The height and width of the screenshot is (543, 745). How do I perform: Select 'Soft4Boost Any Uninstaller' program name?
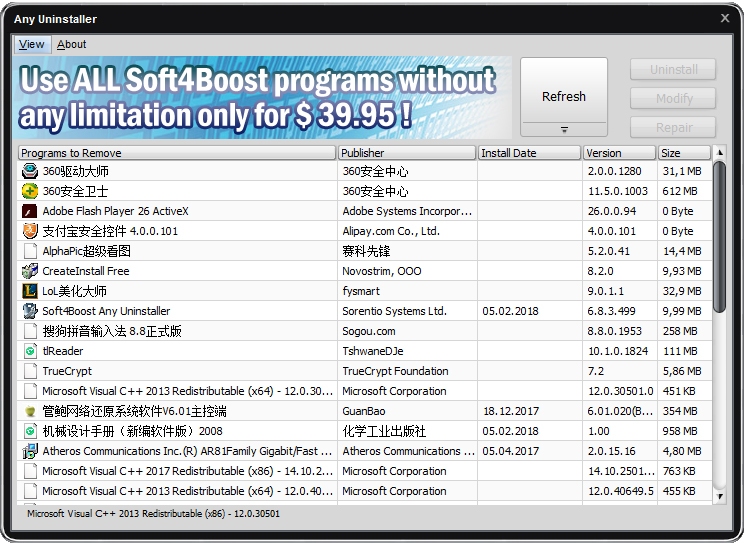106,311
